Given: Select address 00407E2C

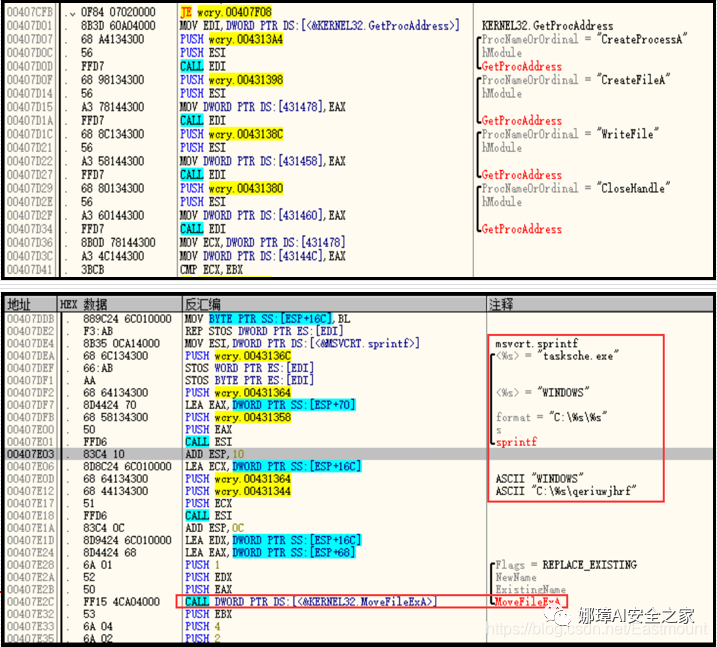Looking at the screenshot, I should (x=31, y=602).
